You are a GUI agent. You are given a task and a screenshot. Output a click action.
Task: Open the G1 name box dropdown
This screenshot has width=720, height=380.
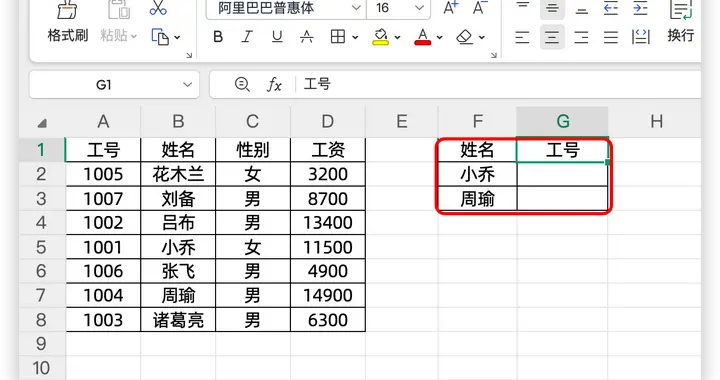[x=187, y=84]
